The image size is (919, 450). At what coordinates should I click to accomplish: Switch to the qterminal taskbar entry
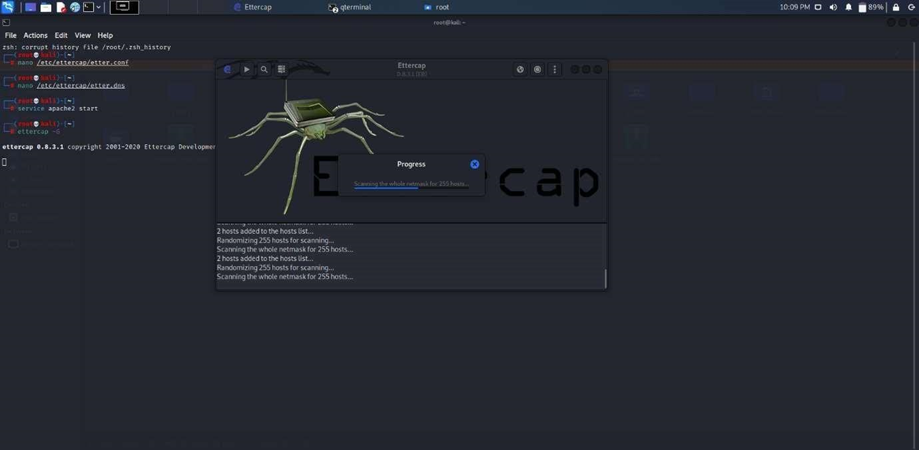click(350, 8)
